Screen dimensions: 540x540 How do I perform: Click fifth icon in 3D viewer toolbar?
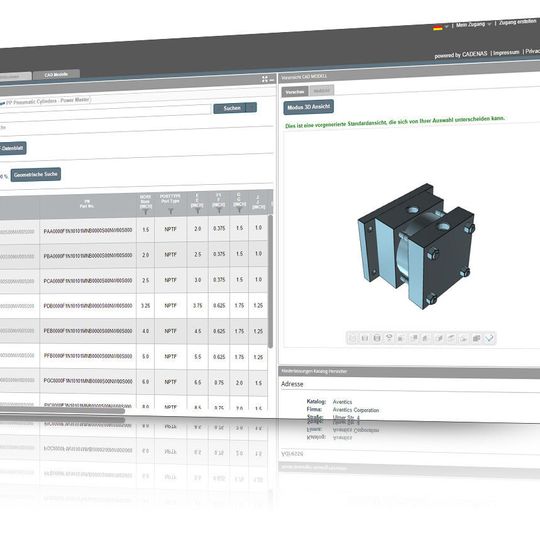coord(401,338)
